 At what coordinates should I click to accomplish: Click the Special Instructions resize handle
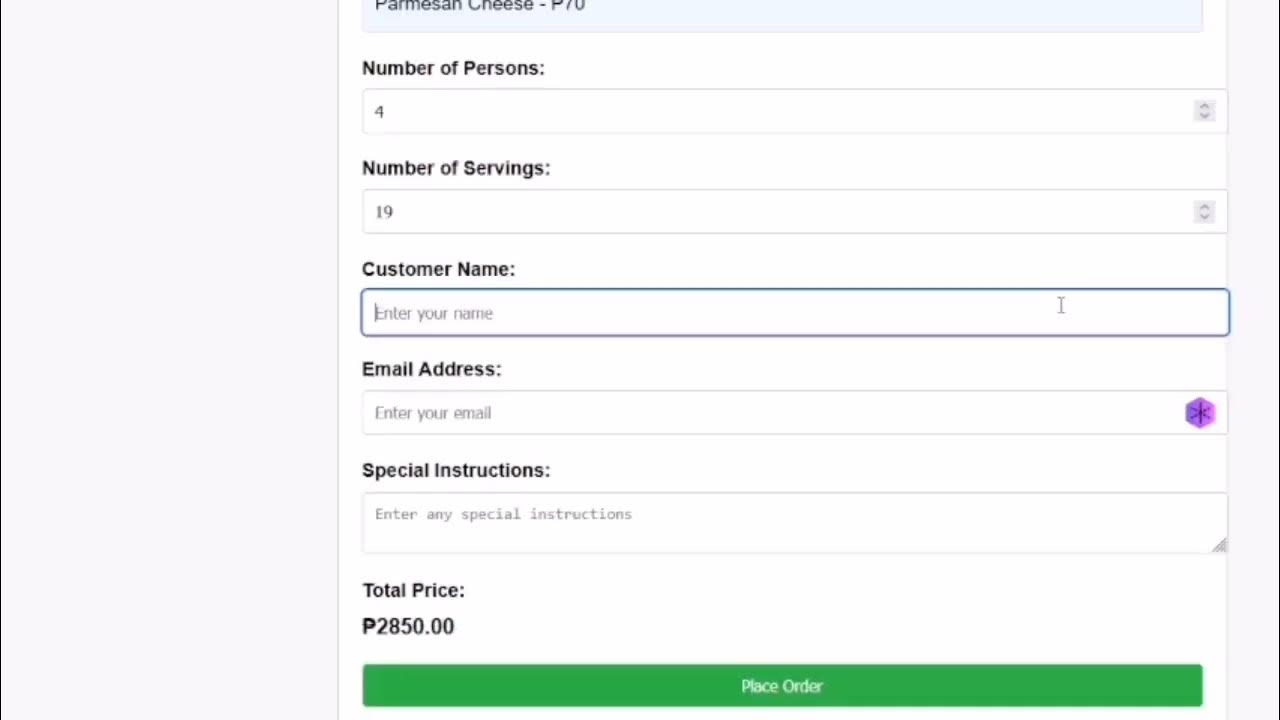point(1219,544)
